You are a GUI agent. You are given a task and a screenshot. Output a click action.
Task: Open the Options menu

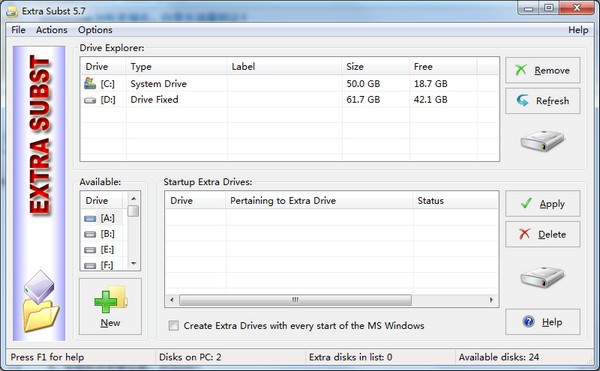click(95, 30)
